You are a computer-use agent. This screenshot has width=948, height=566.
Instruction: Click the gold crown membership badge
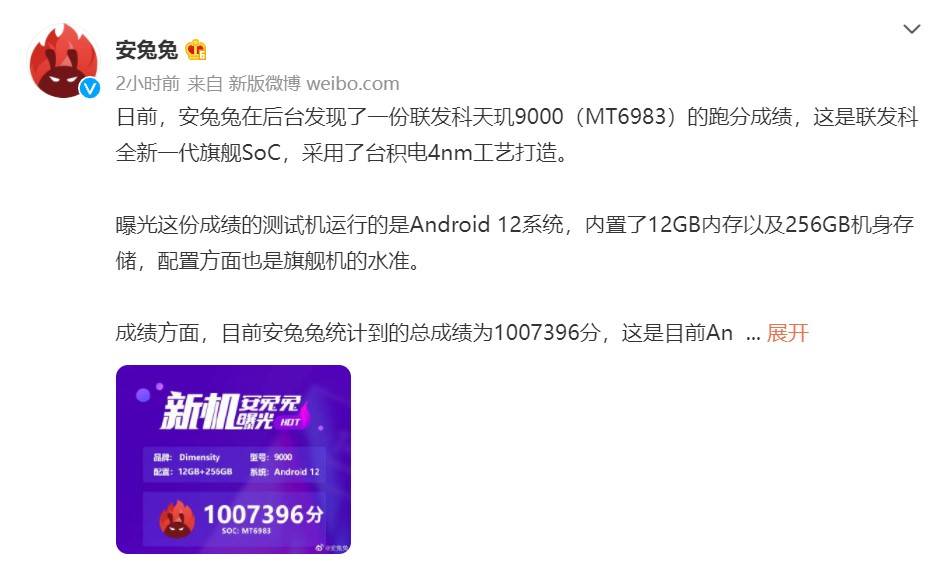pos(196,50)
